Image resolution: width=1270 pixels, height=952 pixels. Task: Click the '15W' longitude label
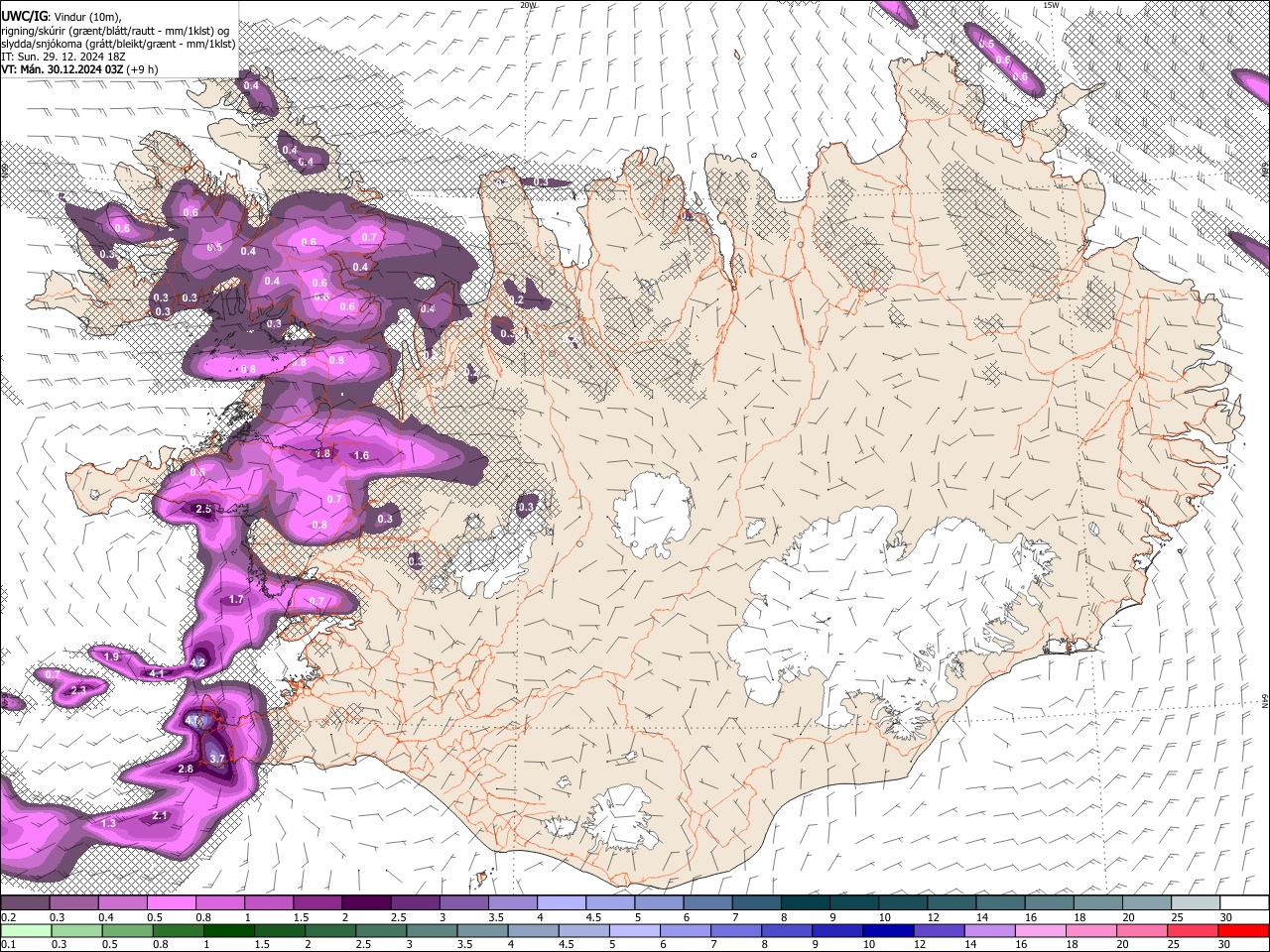pyautogui.click(x=1051, y=4)
